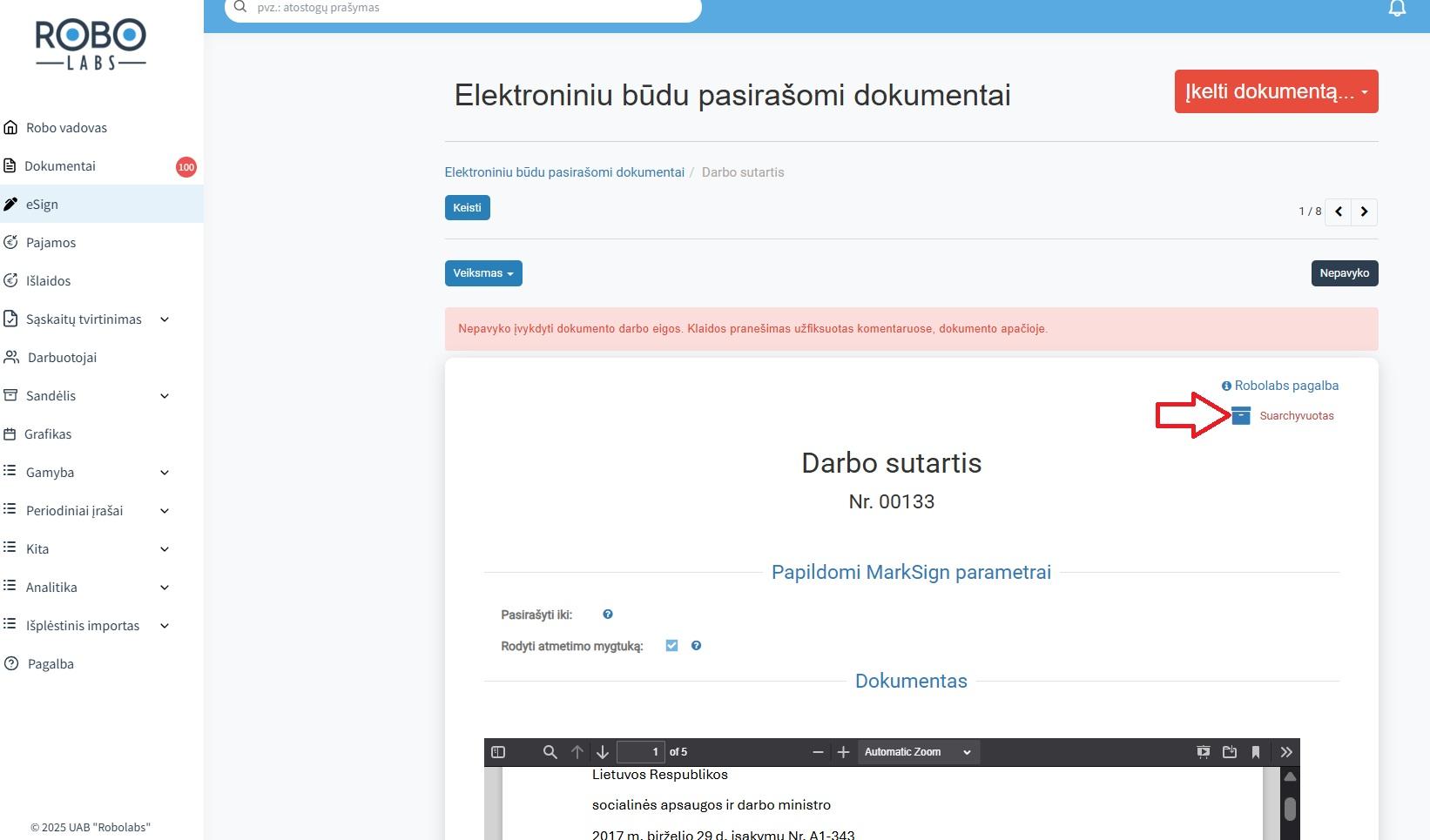
Task: Click the Robo Labs logo
Action: (x=91, y=46)
